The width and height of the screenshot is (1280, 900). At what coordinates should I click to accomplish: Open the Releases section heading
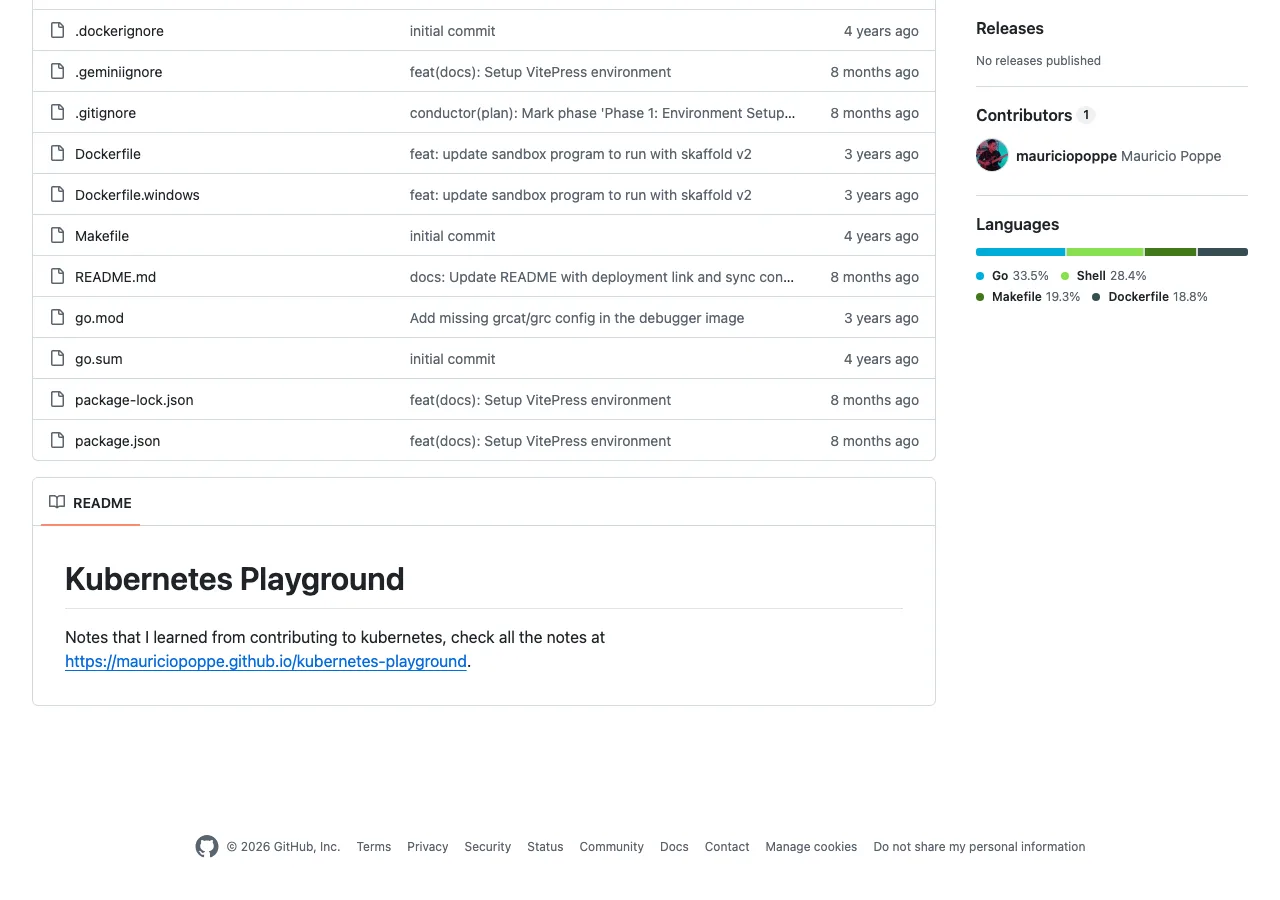[x=1009, y=28]
